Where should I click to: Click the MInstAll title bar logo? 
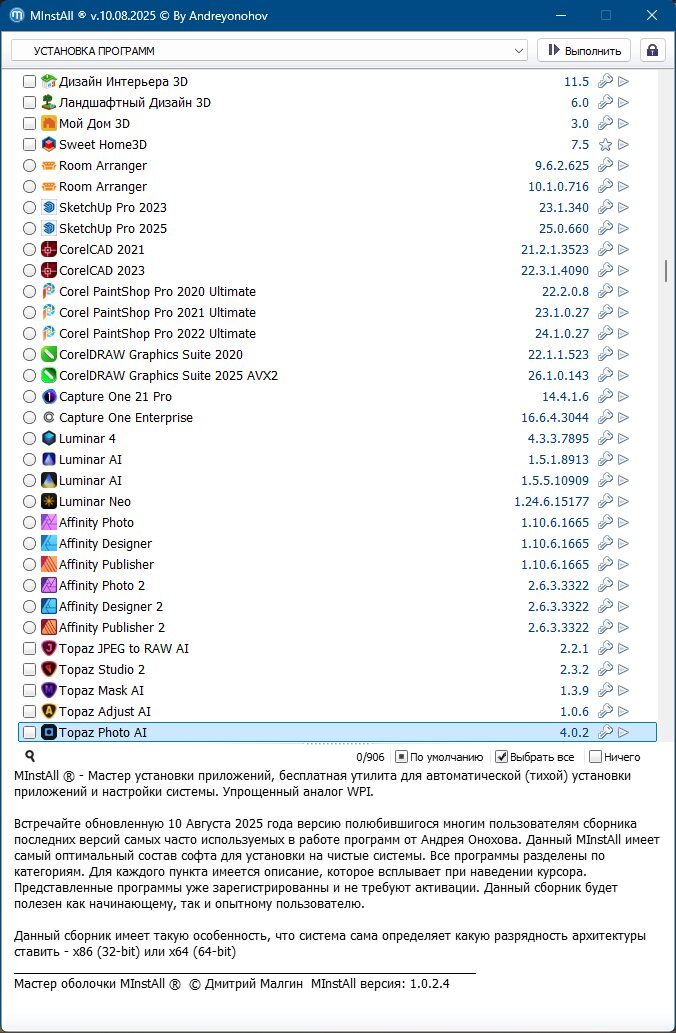(x=17, y=15)
